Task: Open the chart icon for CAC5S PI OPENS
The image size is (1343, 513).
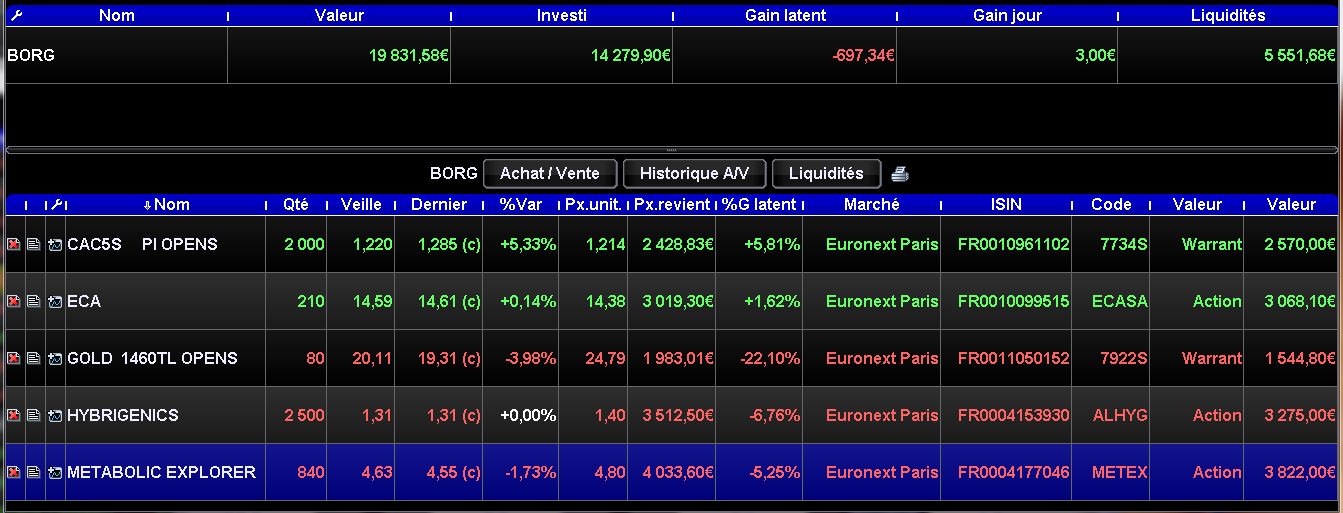Action: (54, 244)
